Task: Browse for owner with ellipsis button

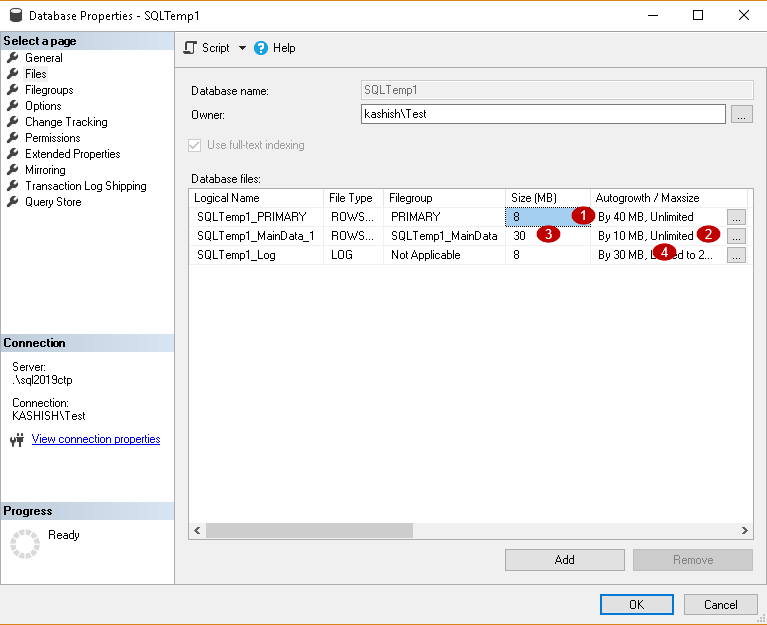Action: (x=742, y=114)
